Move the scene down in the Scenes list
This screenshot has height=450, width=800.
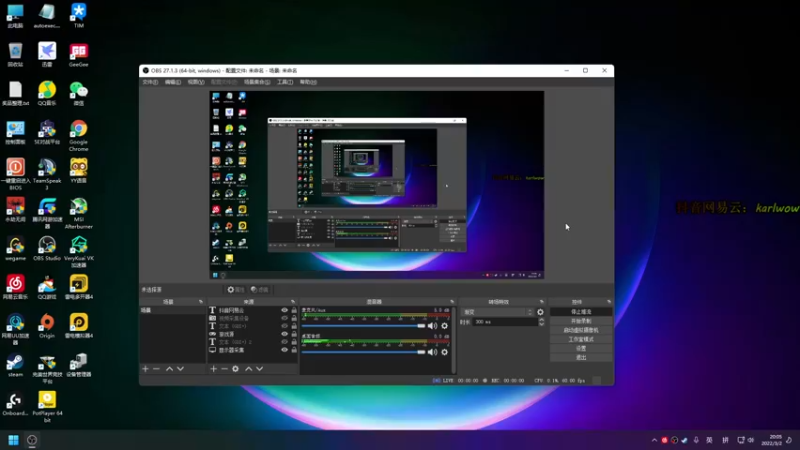[181, 368]
